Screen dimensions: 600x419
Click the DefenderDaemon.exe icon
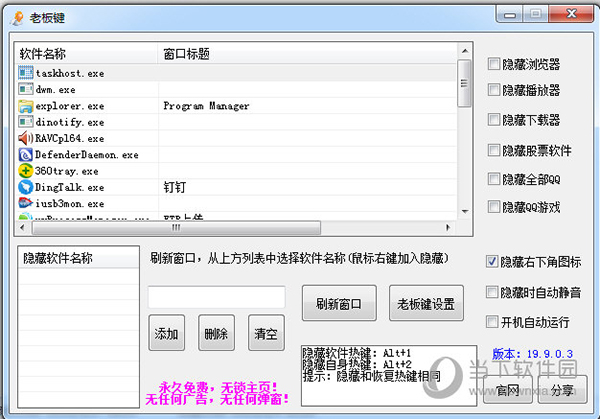tap(26, 155)
